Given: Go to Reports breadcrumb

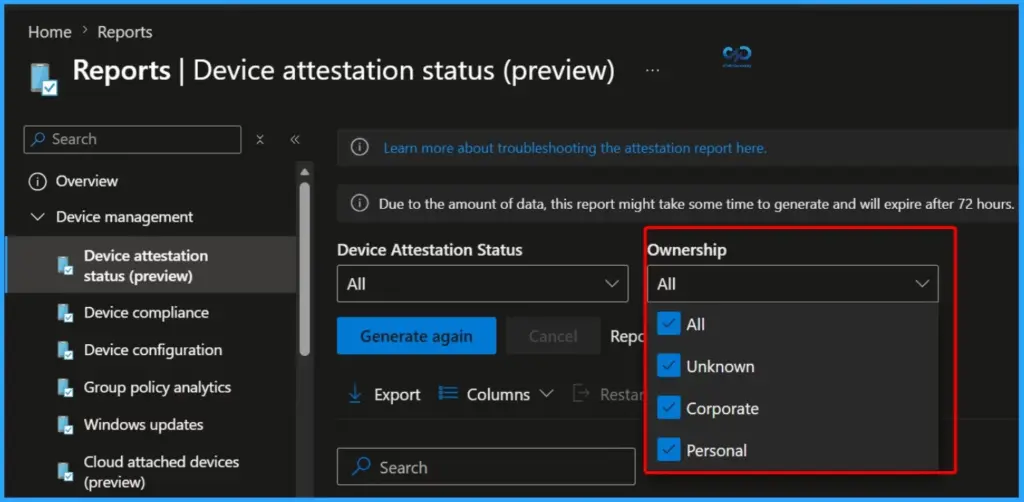Looking at the screenshot, I should tap(125, 32).
